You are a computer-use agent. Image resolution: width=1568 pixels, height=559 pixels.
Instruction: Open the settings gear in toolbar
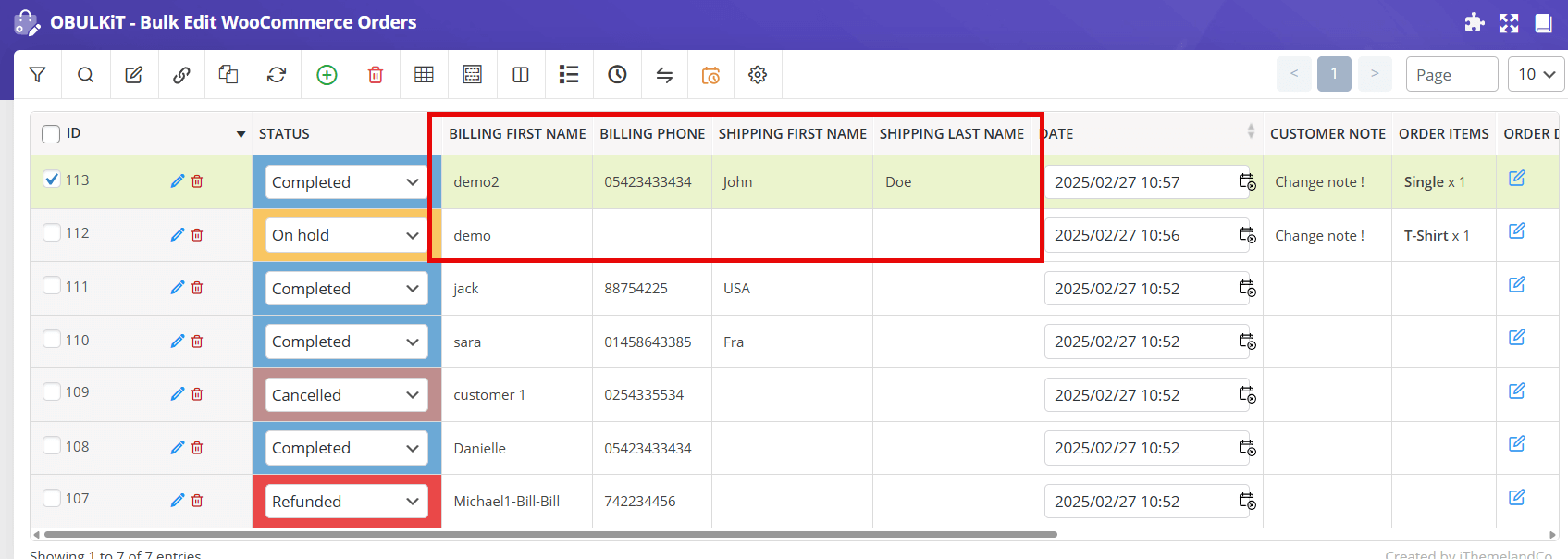[758, 75]
